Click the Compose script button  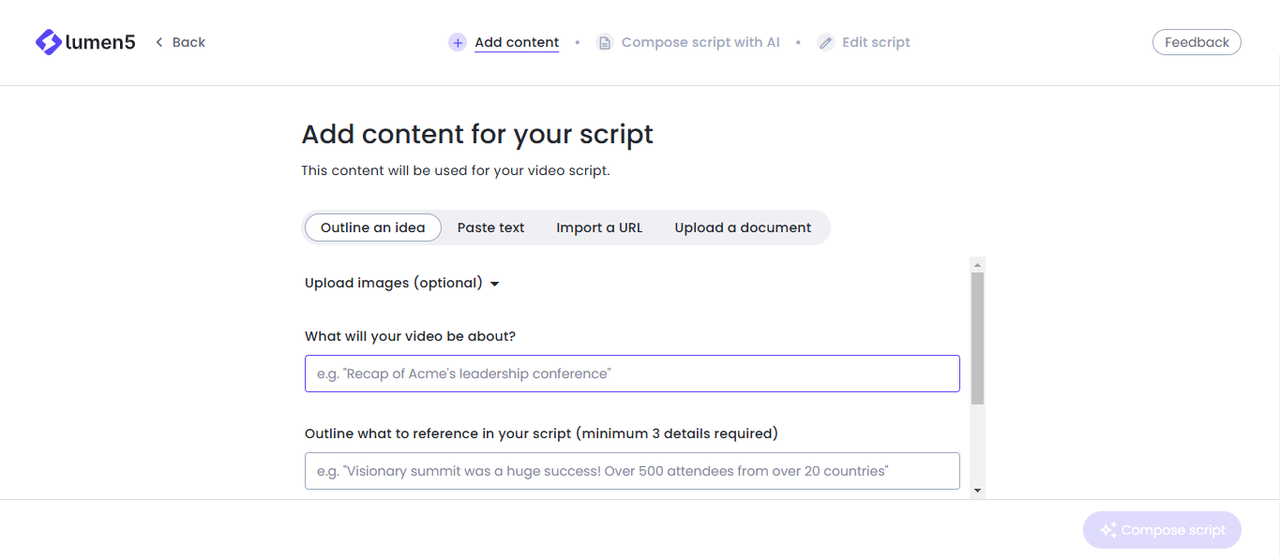[1162, 530]
